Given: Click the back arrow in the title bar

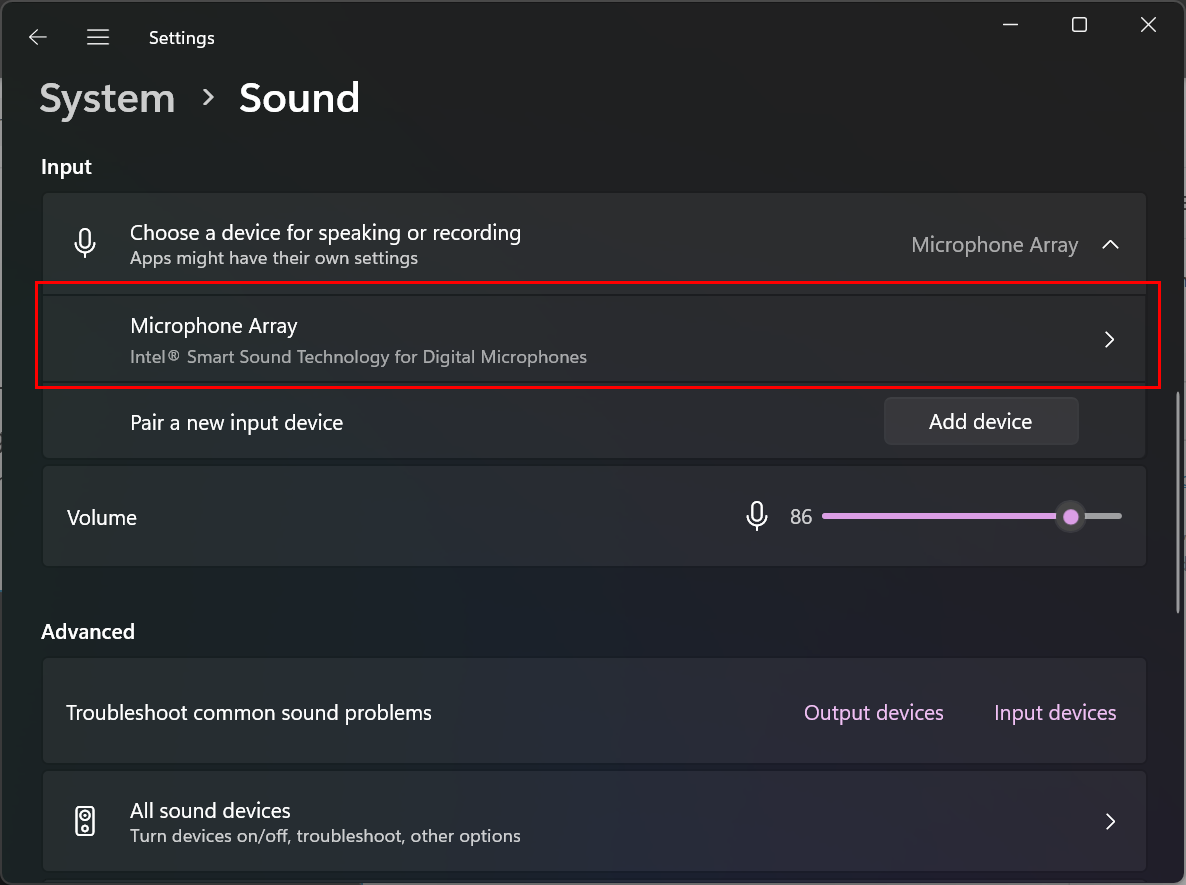Looking at the screenshot, I should click(38, 38).
